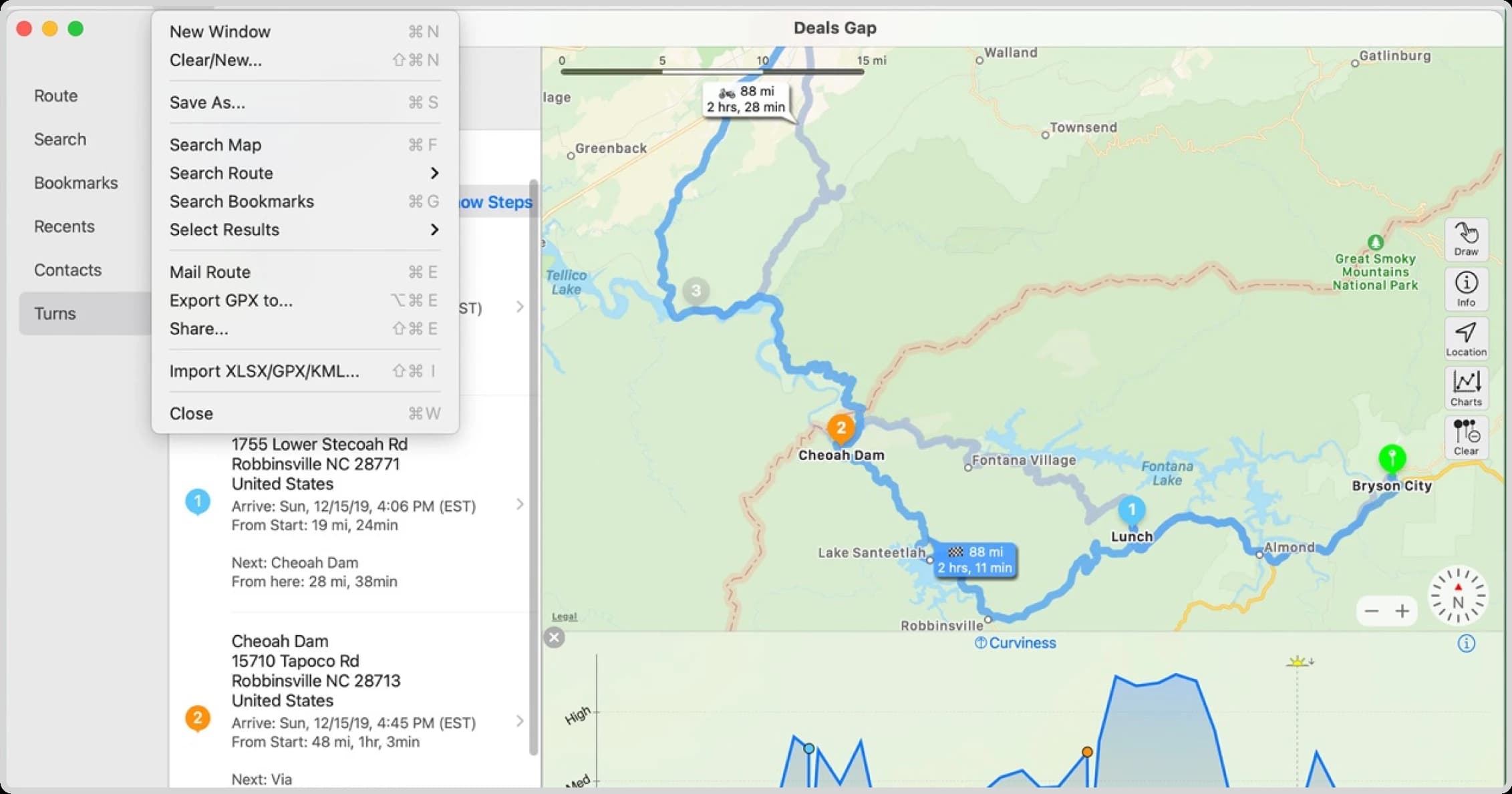The height and width of the screenshot is (794, 1512).
Task: Expand the Select Results submenu
Action: pos(305,230)
